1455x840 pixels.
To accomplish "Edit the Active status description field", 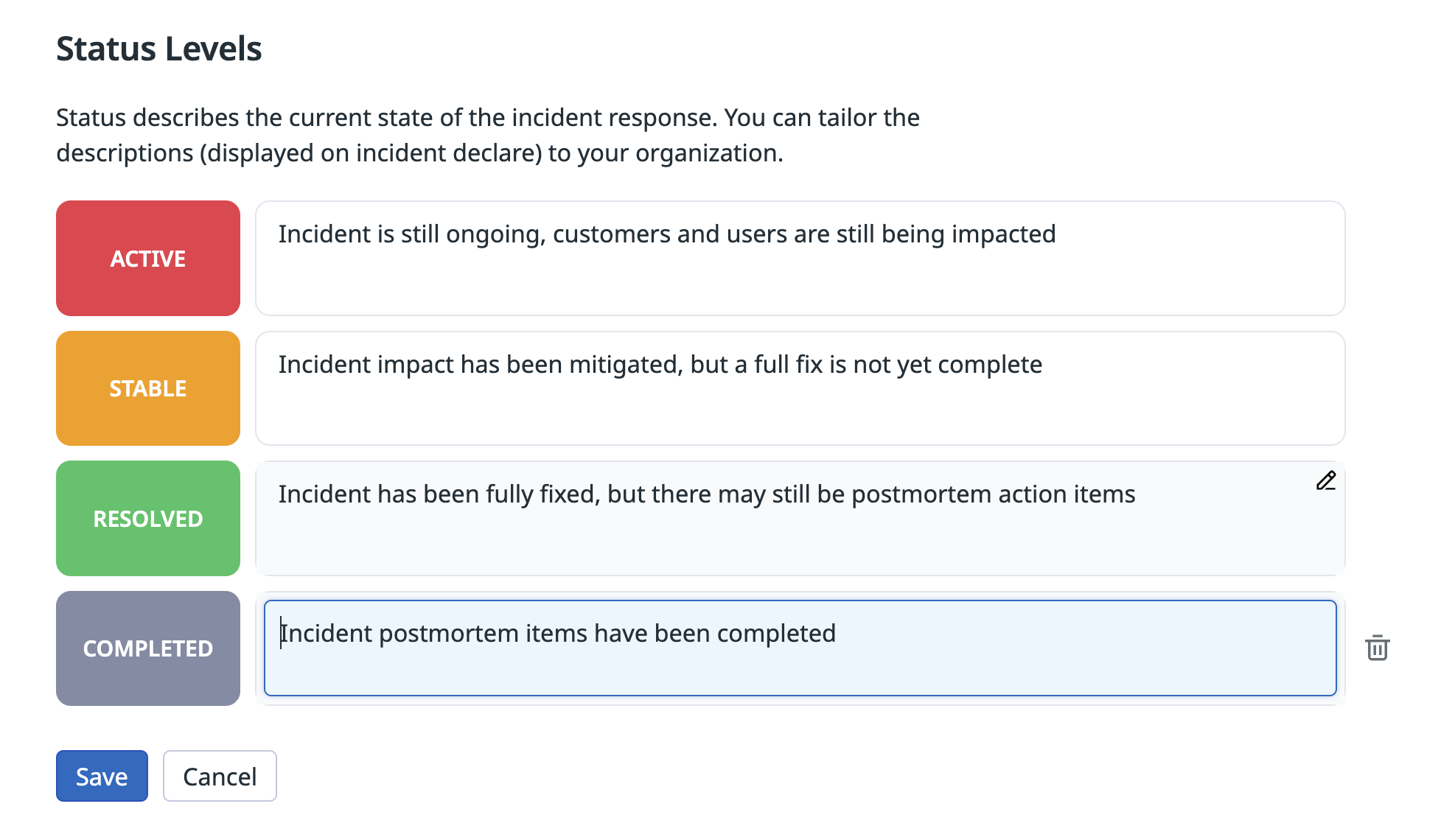I will click(x=800, y=258).
